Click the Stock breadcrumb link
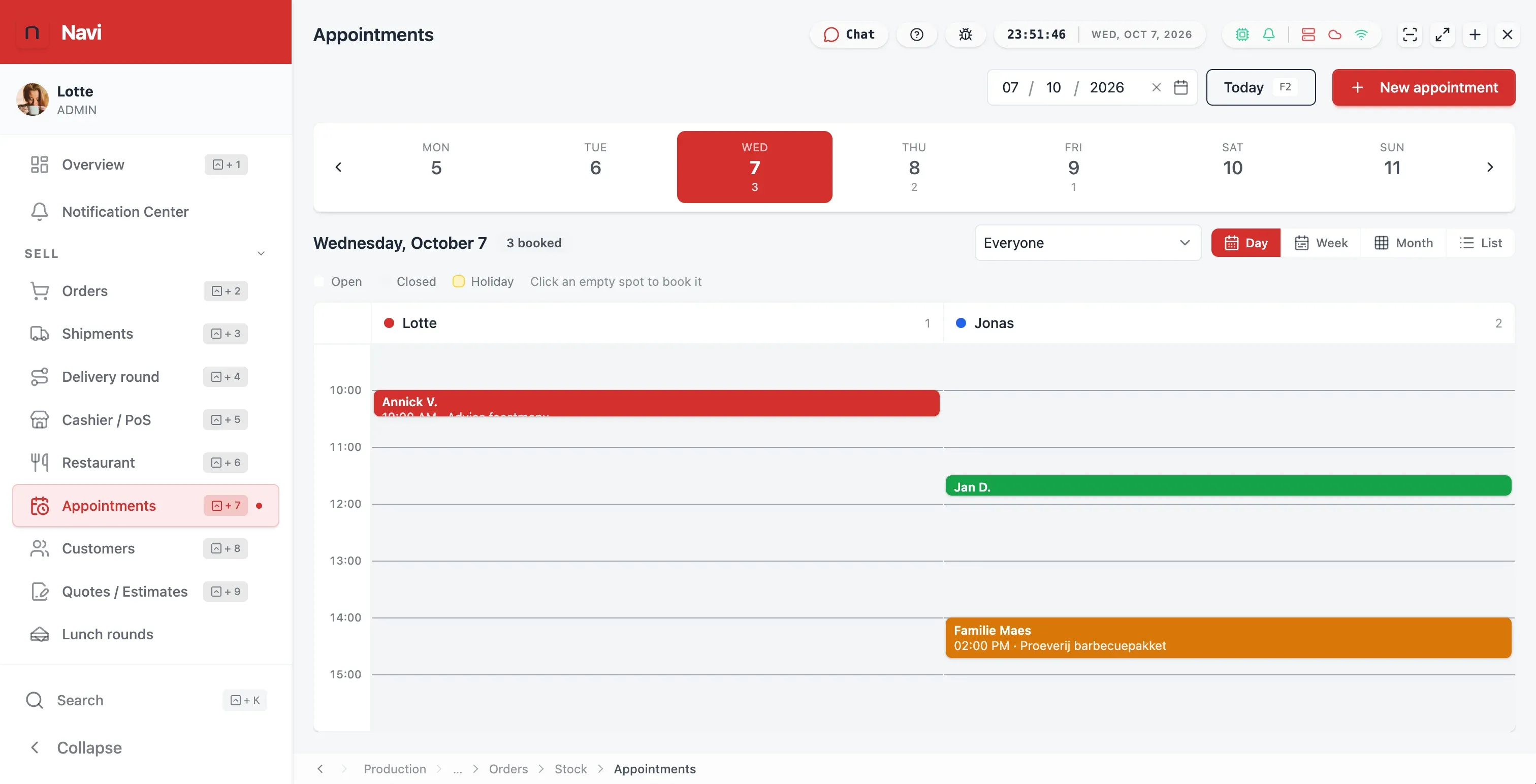 point(570,769)
